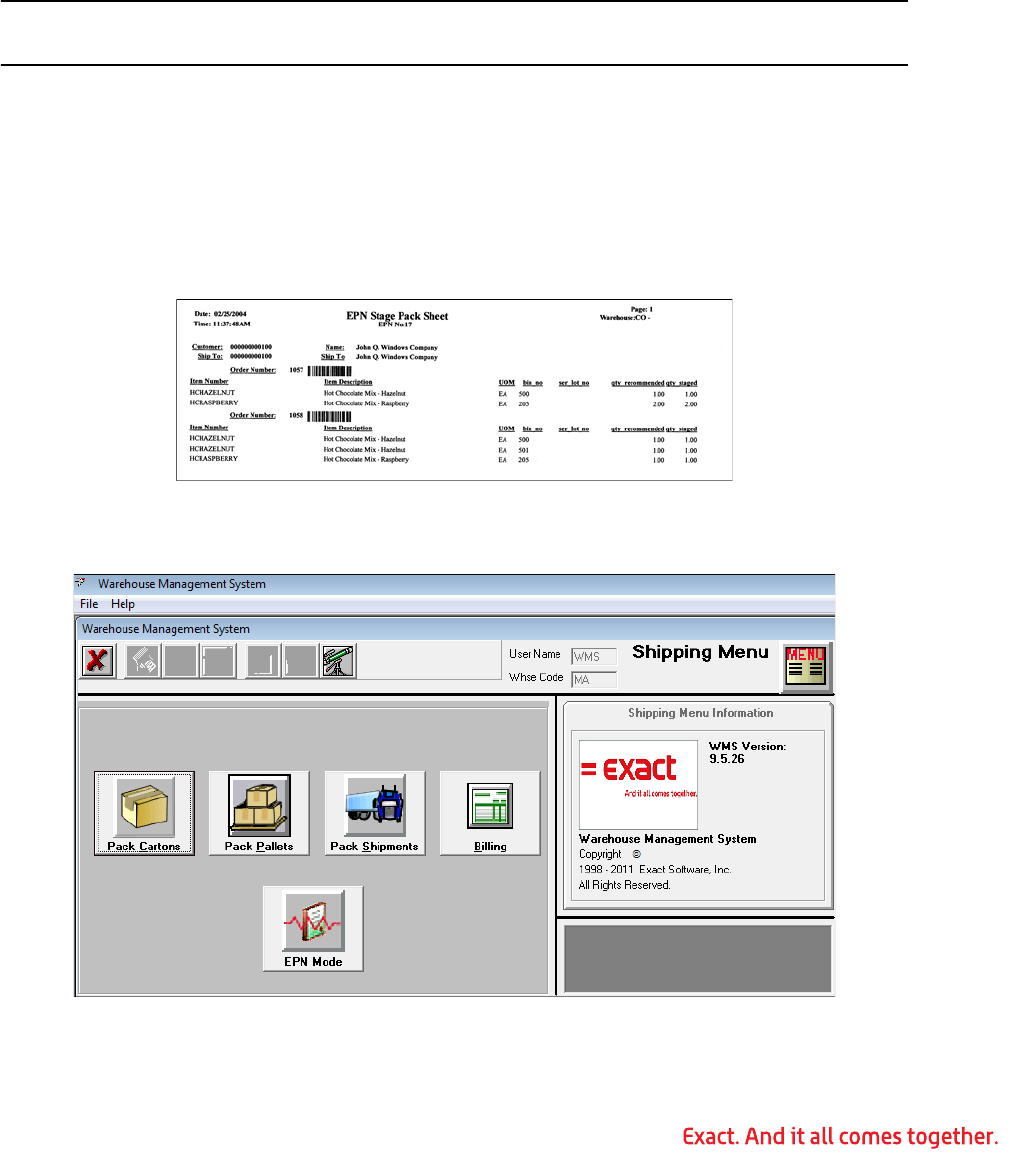Click the 'All Rights Reserved.' text

(x=624, y=885)
